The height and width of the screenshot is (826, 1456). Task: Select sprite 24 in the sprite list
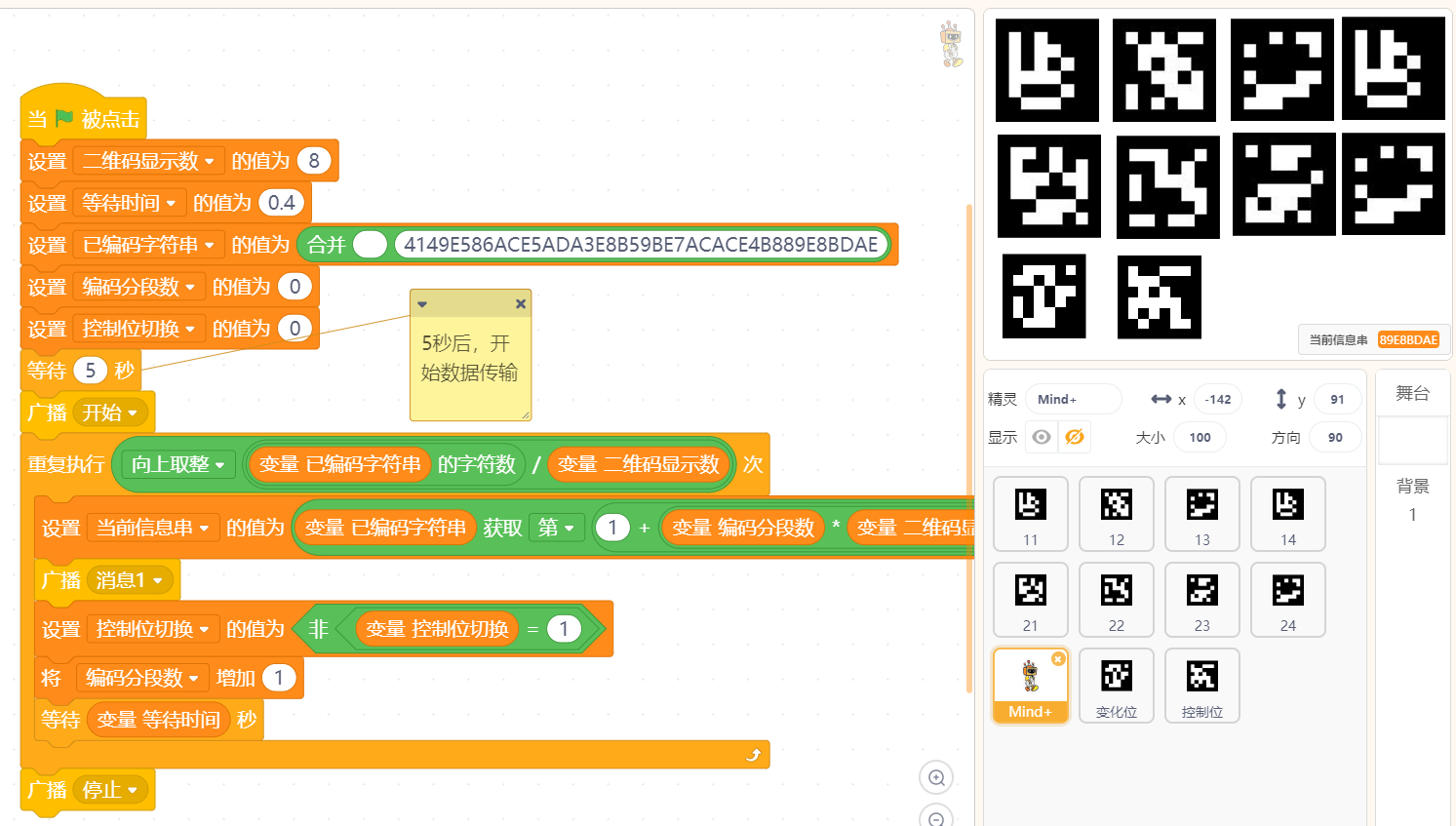1288,601
